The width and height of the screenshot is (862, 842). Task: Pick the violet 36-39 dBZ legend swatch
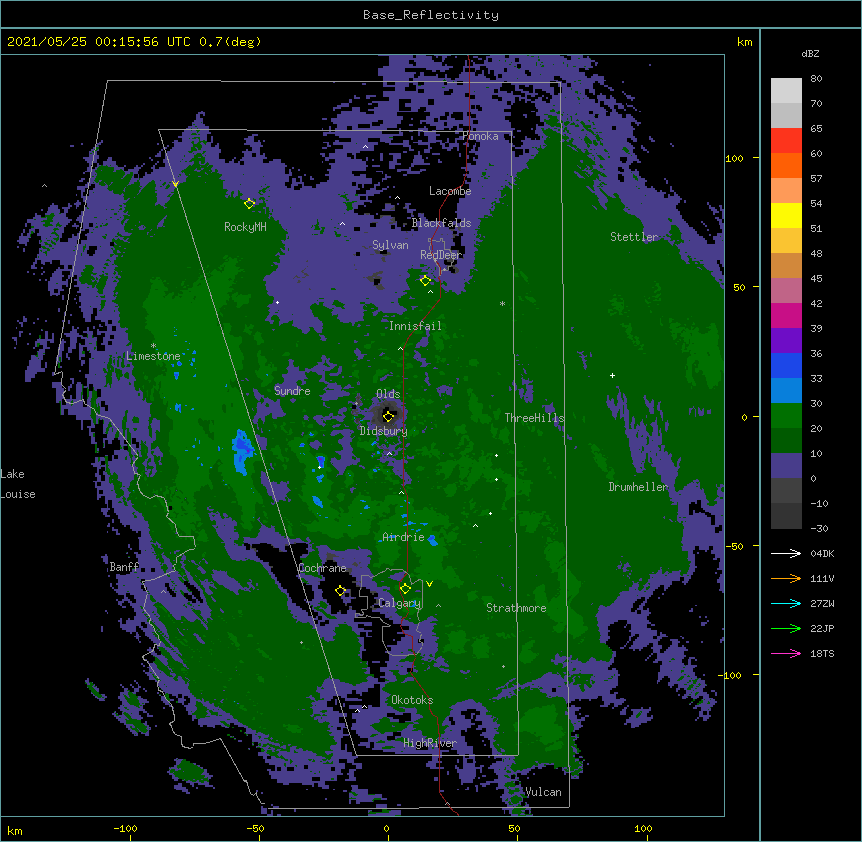786,341
